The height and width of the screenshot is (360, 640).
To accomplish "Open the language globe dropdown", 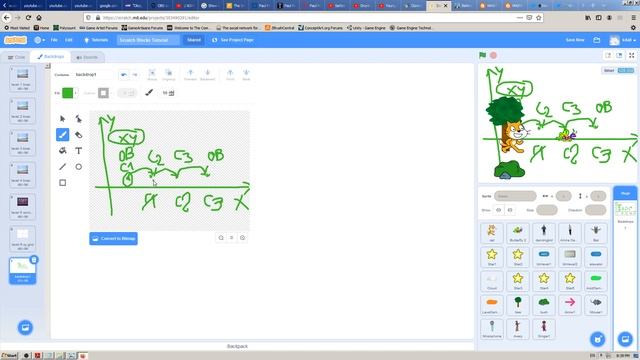I will point(40,40).
